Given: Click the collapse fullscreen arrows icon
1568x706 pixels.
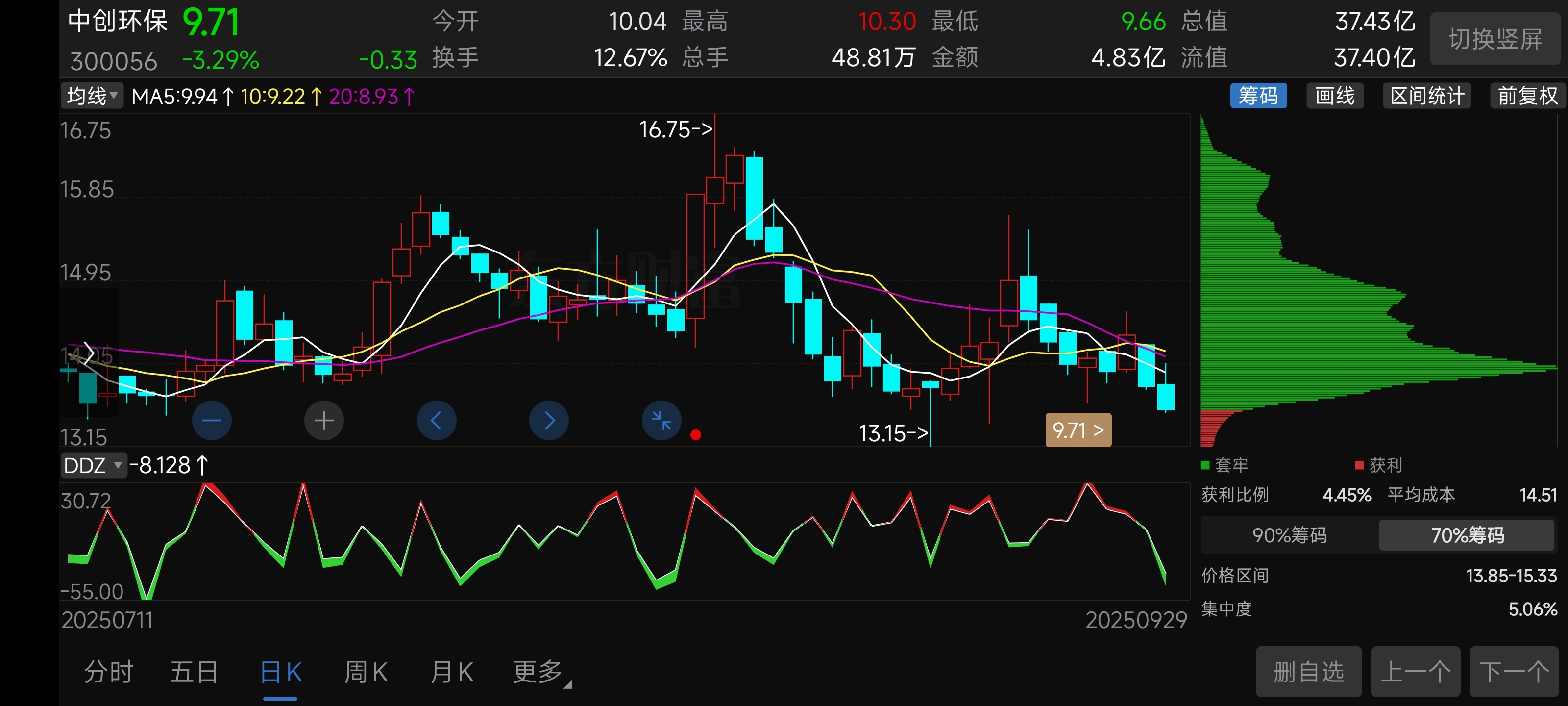Looking at the screenshot, I should point(661,420).
